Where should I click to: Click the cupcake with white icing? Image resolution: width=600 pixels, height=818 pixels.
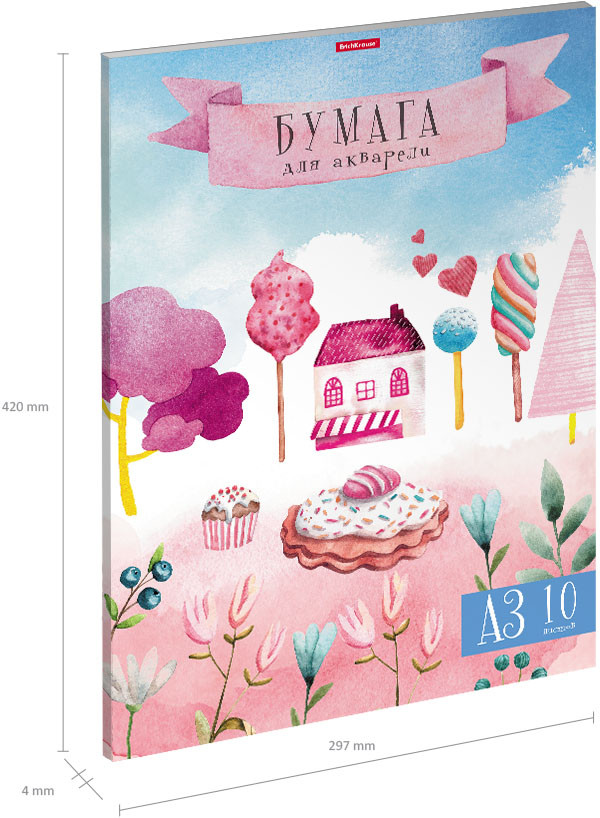point(231,518)
